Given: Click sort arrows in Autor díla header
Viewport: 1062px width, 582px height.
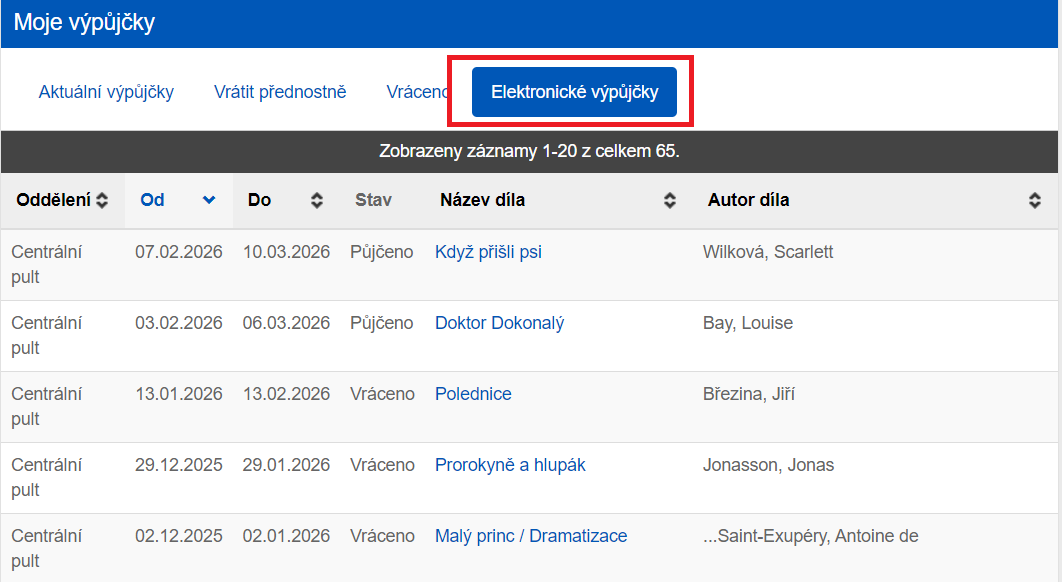Looking at the screenshot, I should pyautogui.click(x=1035, y=200).
